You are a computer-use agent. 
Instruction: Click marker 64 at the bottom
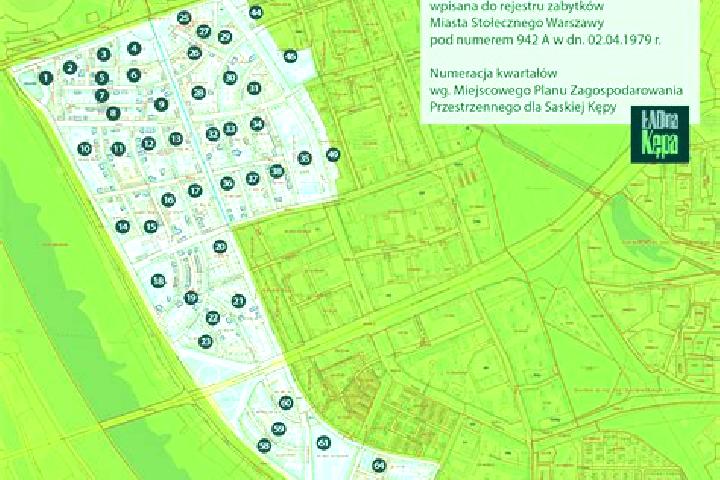pyautogui.click(x=379, y=466)
